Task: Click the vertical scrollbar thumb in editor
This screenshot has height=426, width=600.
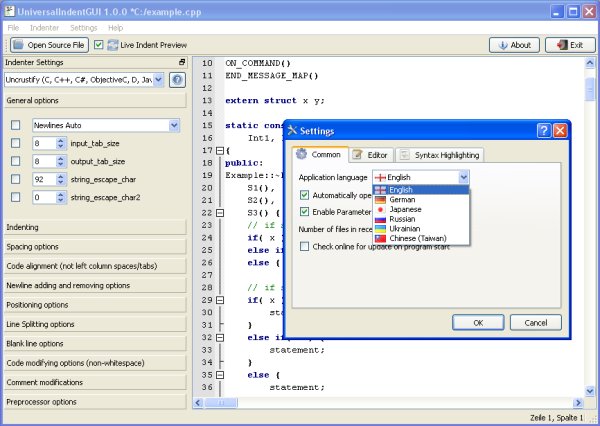Action: (x=590, y=89)
